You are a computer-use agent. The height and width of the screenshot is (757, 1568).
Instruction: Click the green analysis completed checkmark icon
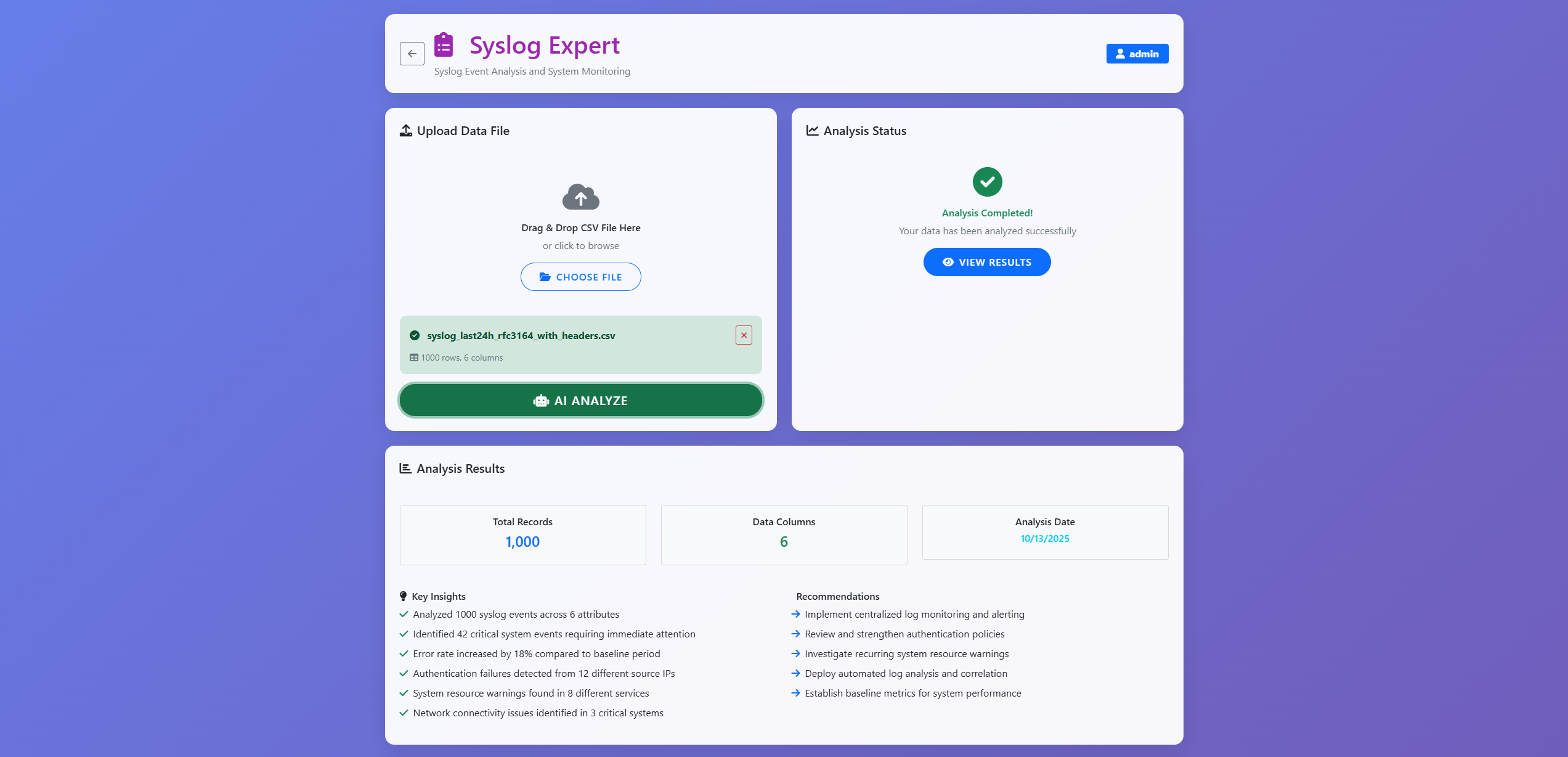[x=987, y=182]
